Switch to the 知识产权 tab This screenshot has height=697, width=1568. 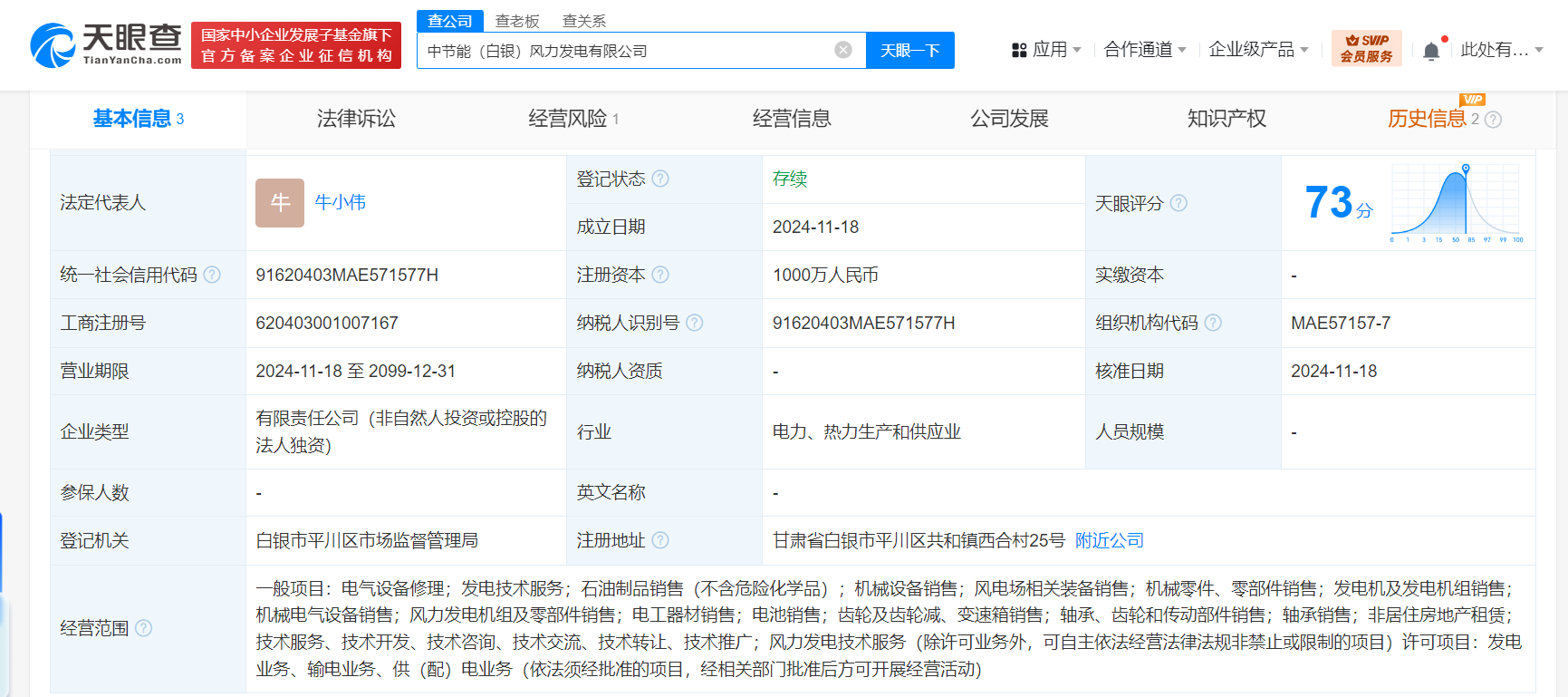point(1227,119)
